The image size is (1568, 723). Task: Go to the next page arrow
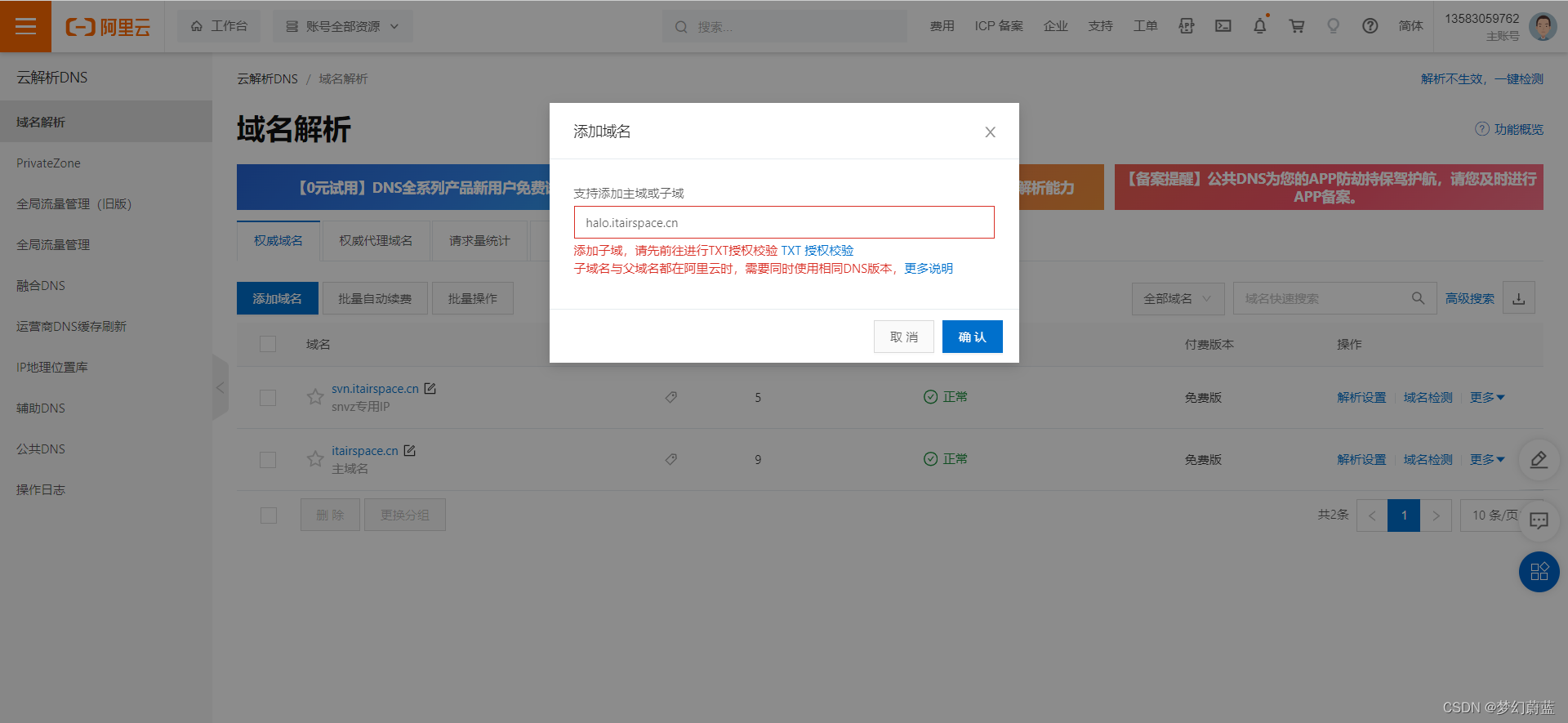click(x=1436, y=515)
